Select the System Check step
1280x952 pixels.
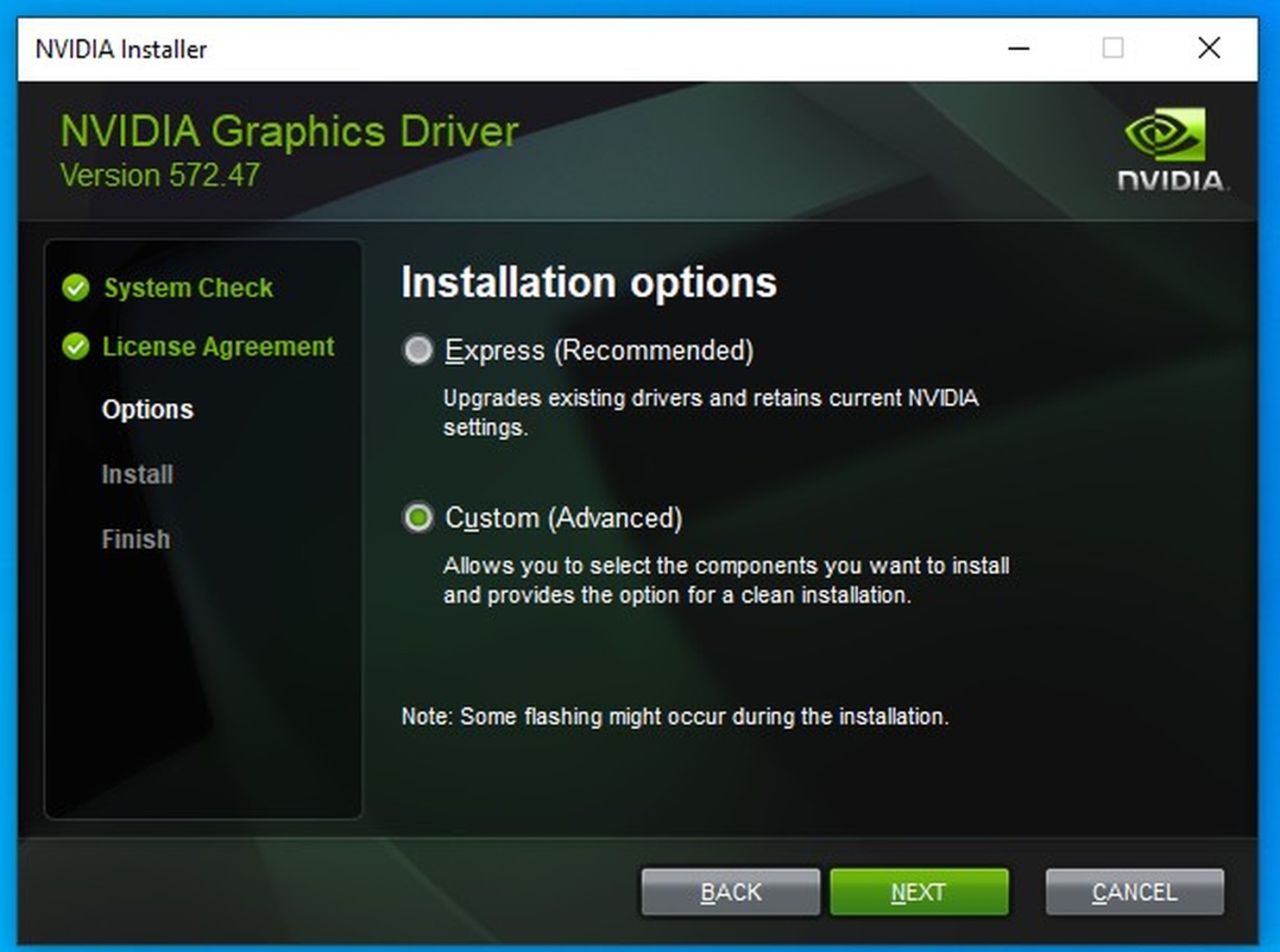188,287
